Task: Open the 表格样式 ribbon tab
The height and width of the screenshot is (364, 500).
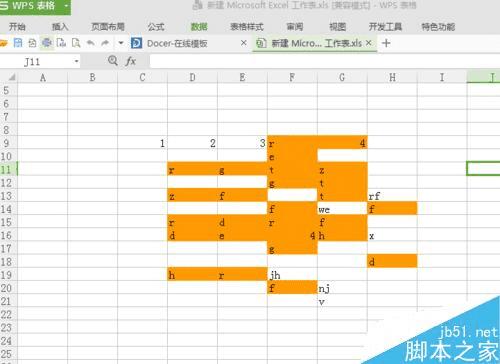Action: click(247, 27)
